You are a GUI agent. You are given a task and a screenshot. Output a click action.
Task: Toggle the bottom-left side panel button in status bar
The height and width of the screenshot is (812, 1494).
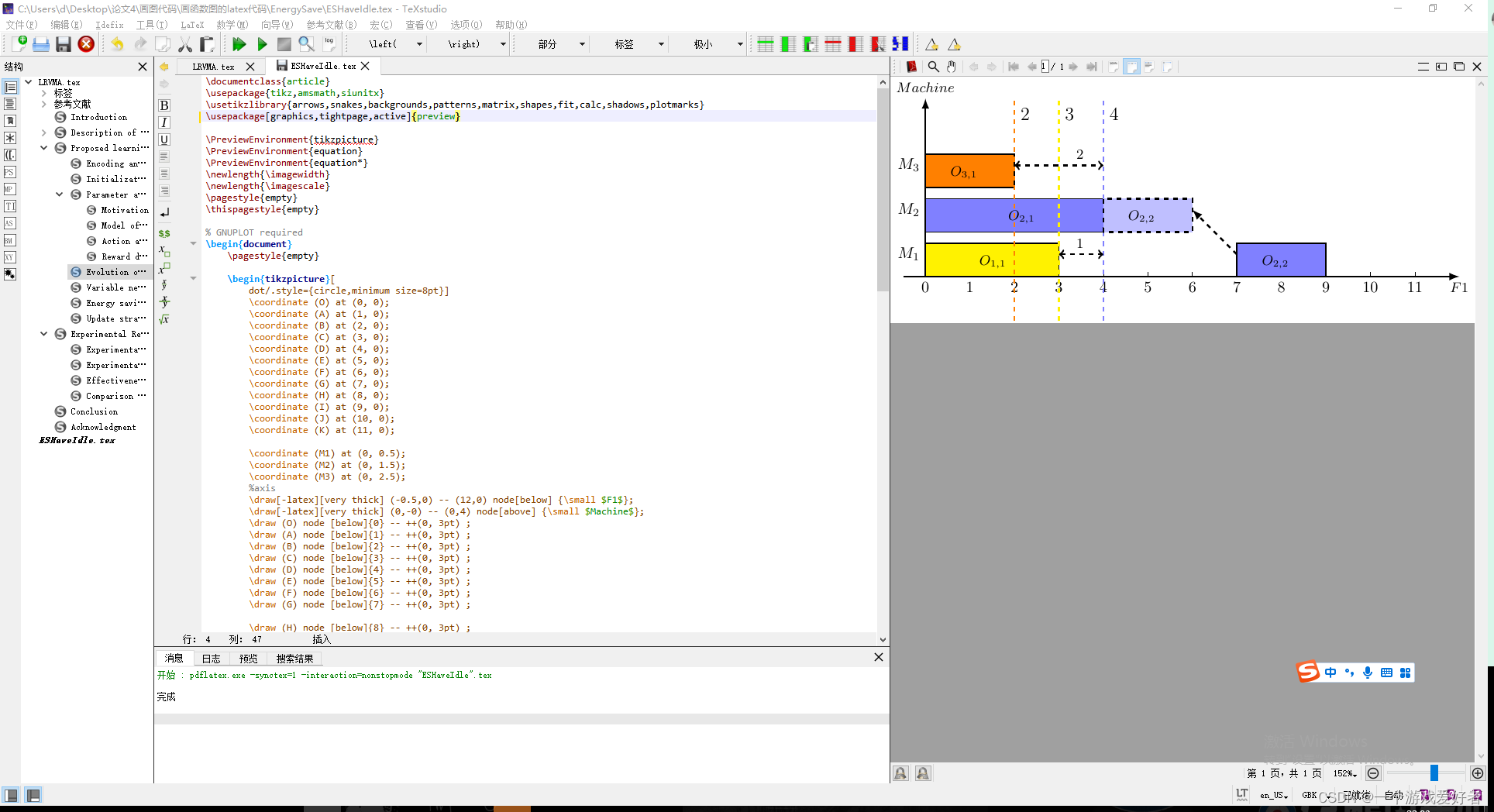click(11, 795)
